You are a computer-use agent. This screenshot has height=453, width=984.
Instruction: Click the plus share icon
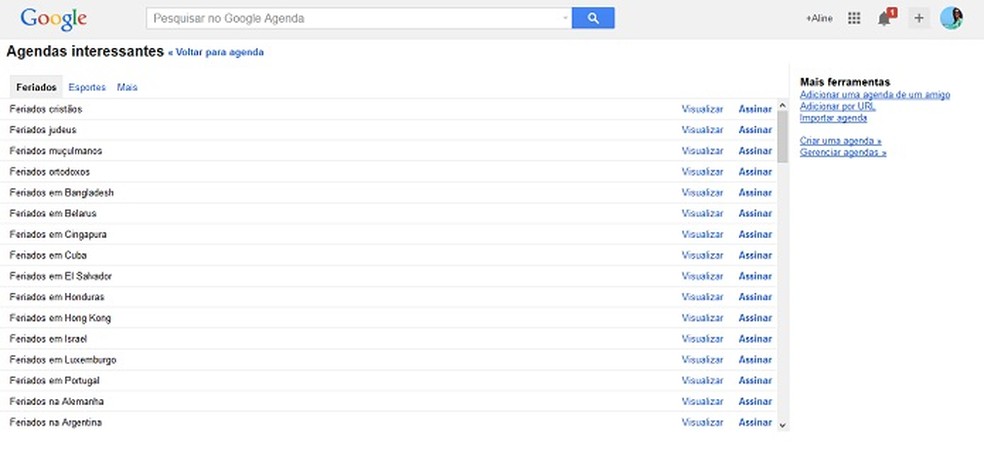(x=919, y=18)
